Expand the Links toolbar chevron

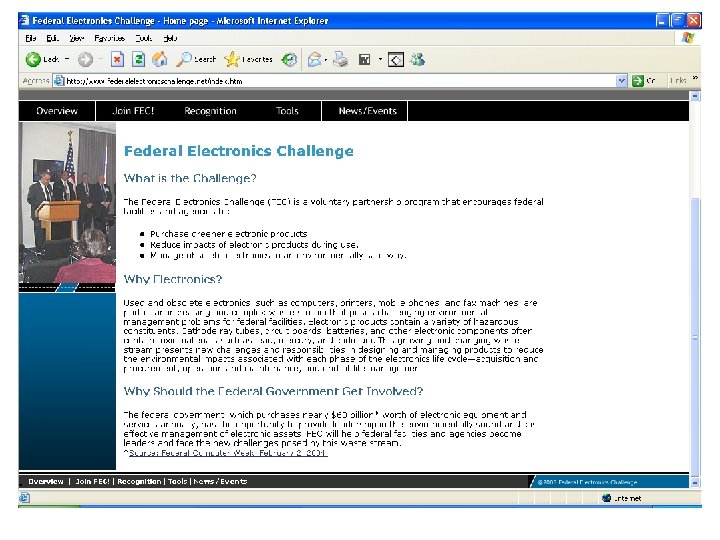point(696,78)
